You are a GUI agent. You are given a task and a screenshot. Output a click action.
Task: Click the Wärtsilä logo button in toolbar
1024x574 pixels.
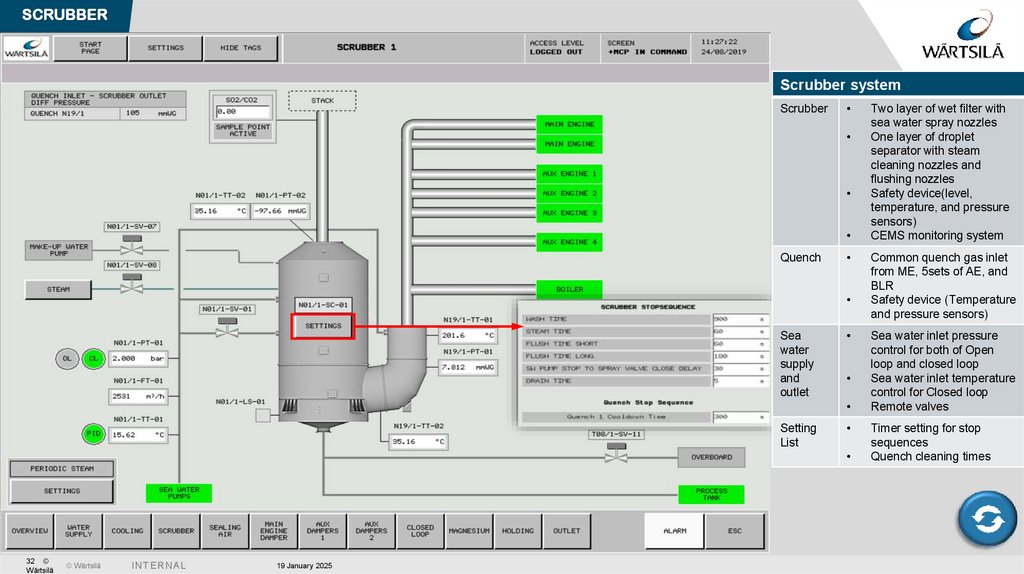coord(27,48)
